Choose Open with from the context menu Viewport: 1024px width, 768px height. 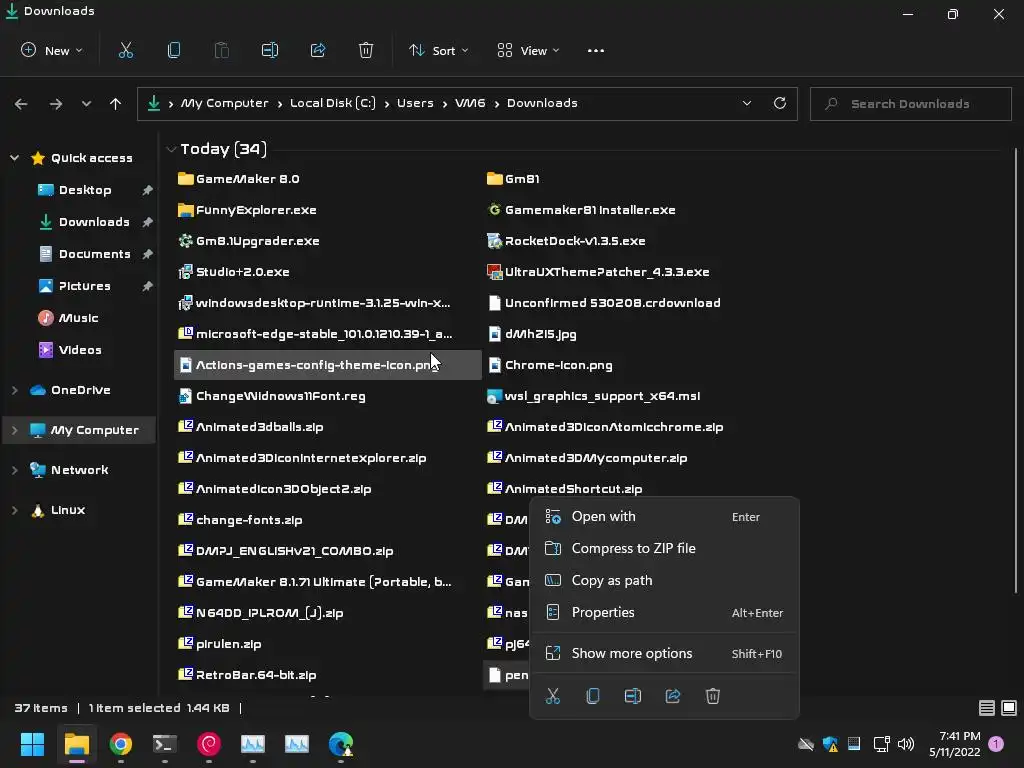tap(664, 517)
